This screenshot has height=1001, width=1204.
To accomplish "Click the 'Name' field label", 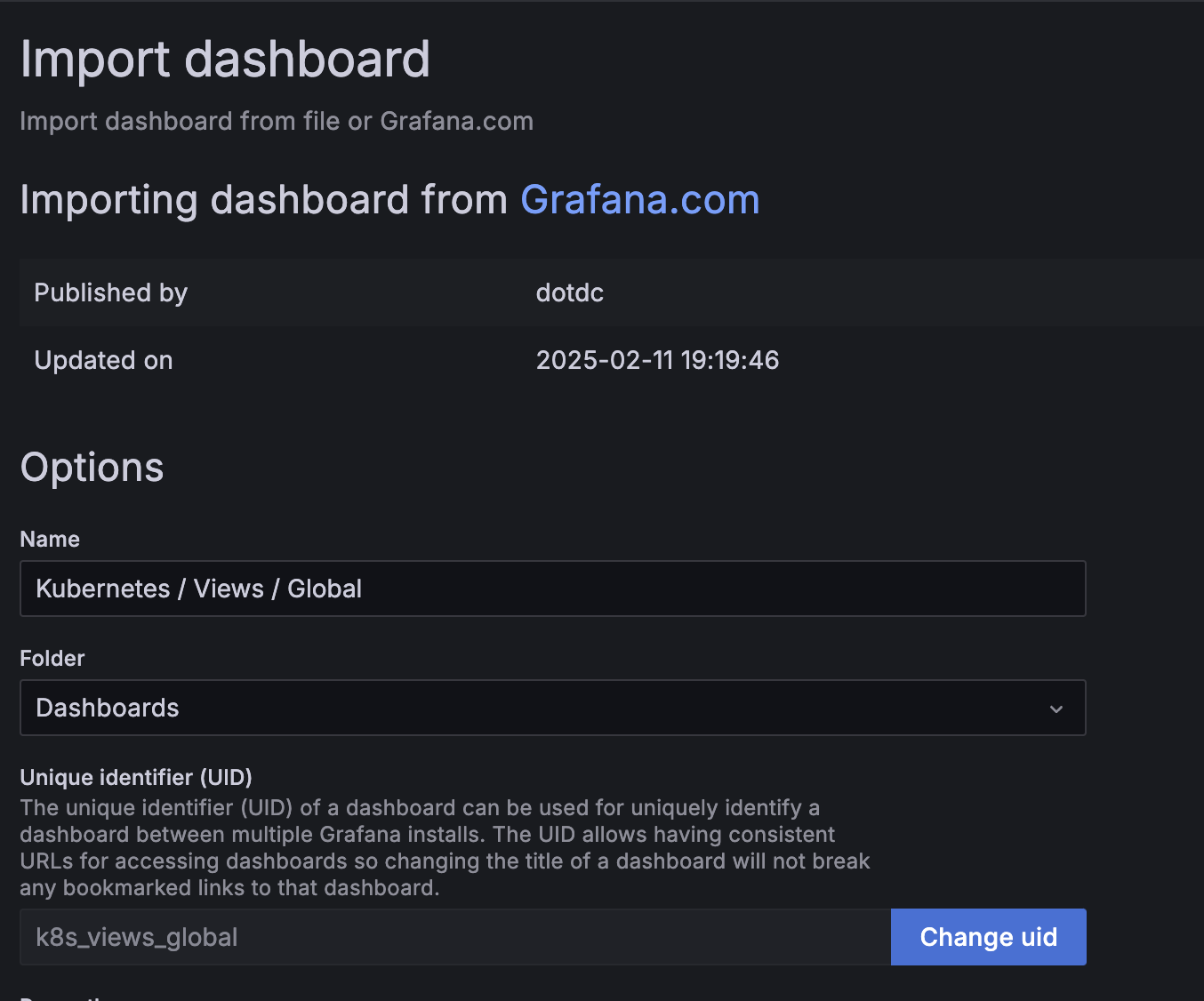I will [50, 539].
